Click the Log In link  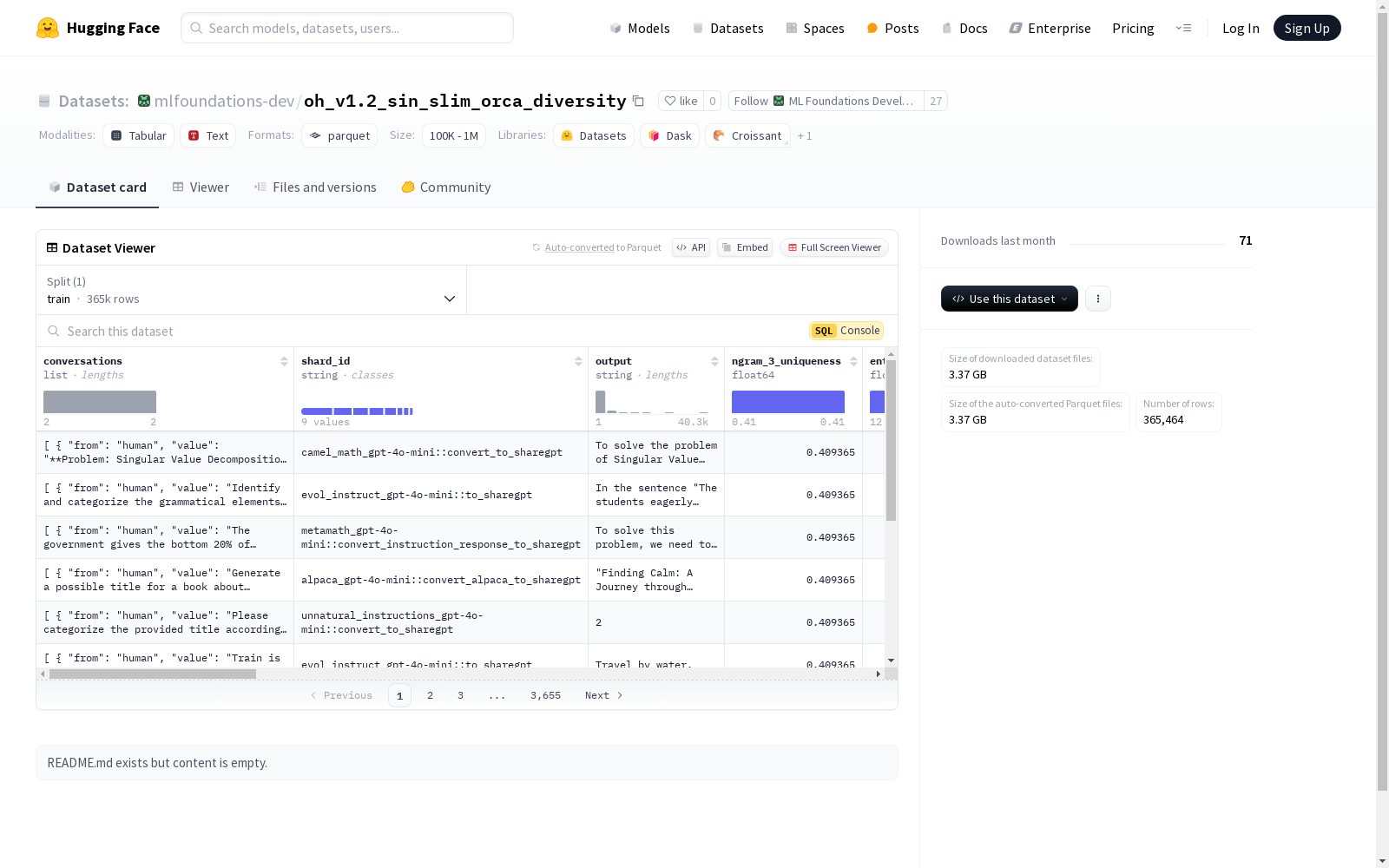click(1241, 28)
